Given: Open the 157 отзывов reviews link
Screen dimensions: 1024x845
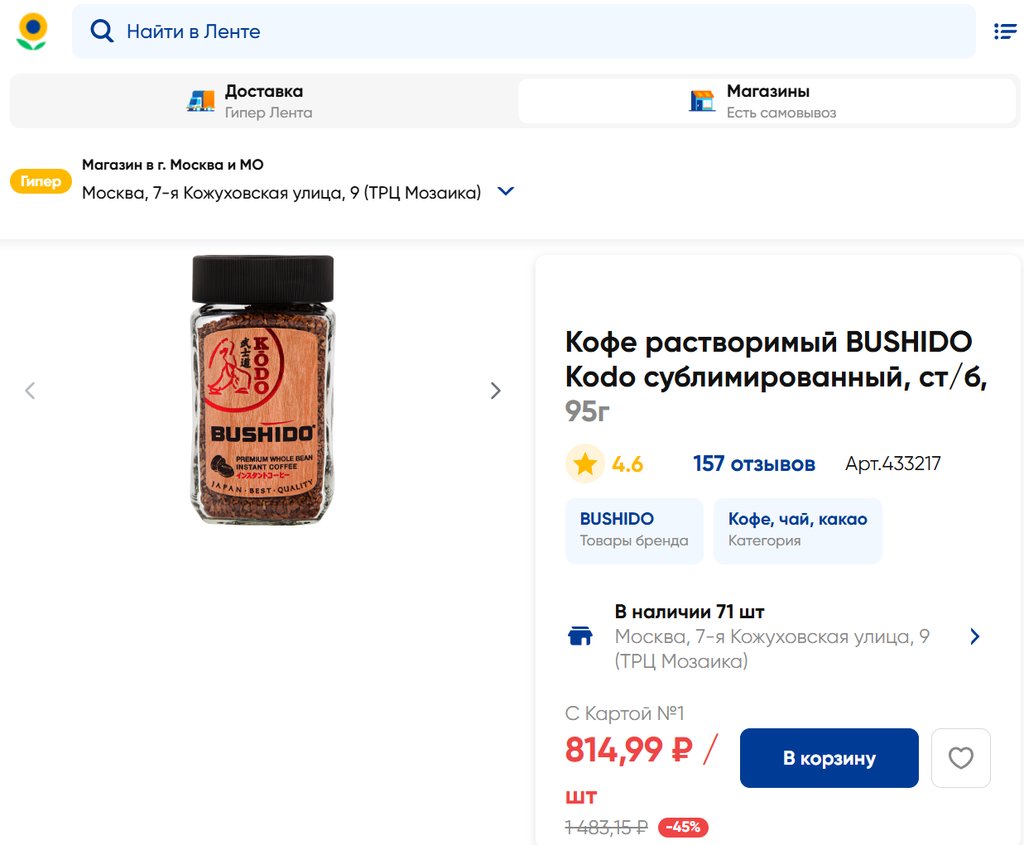Looking at the screenshot, I should 754,464.
